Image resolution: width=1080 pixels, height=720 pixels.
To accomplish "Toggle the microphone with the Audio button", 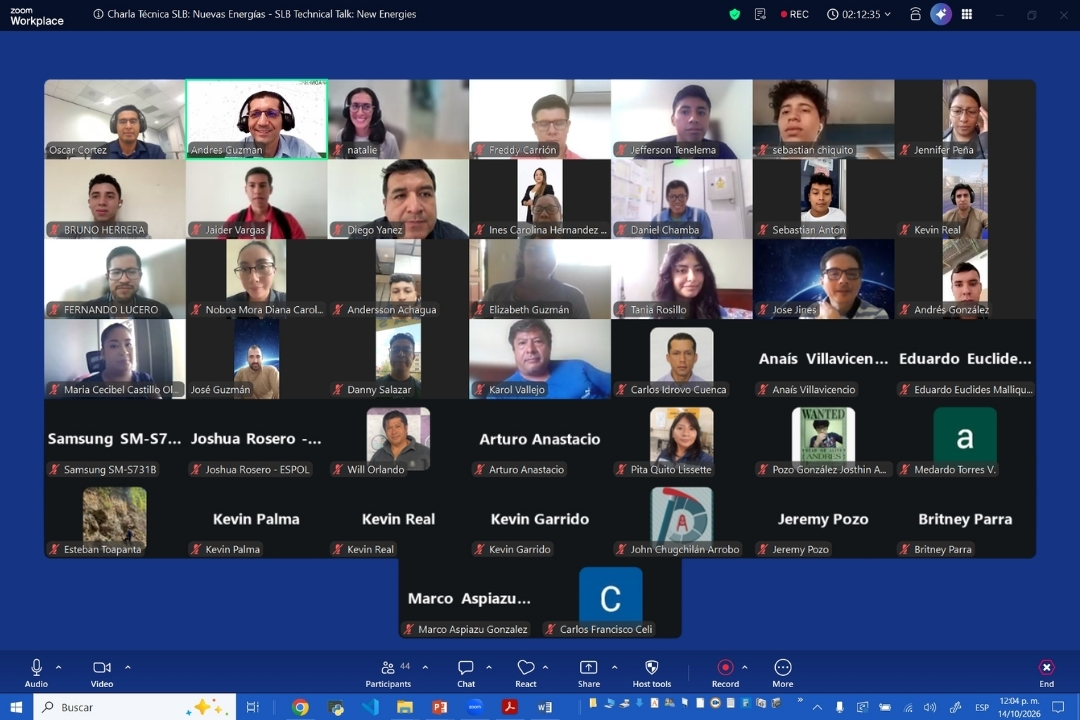I will point(37,673).
